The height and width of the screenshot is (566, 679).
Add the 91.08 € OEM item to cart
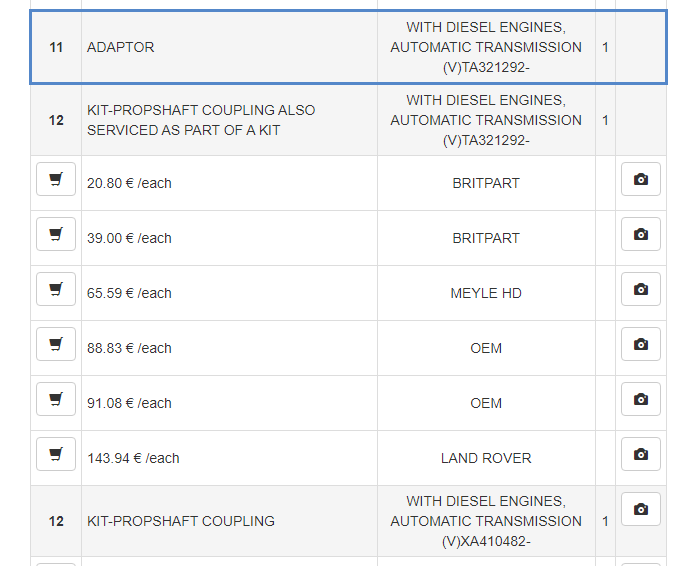56,399
